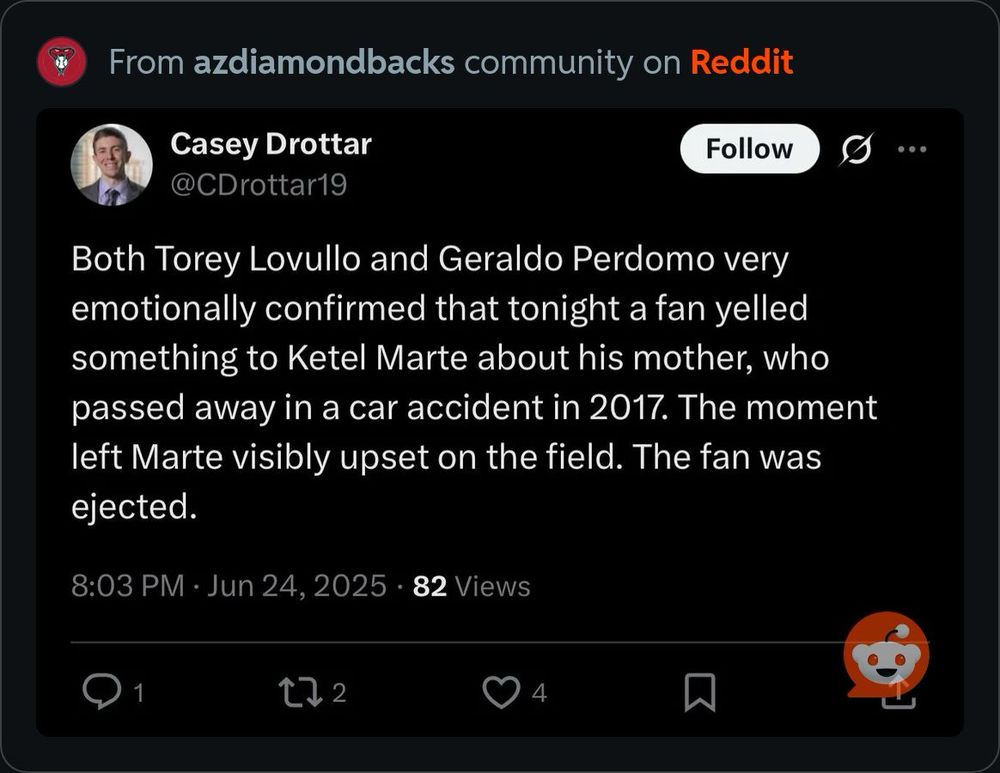Open the 8:03 PM Jun 24, 2025 timestamp
The height and width of the screenshot is (773, 1000).
tap(229, 585)
